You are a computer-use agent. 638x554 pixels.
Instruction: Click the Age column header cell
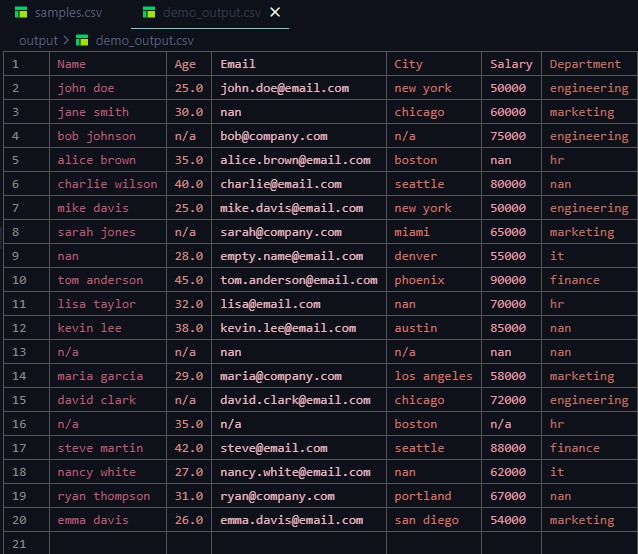185,64
